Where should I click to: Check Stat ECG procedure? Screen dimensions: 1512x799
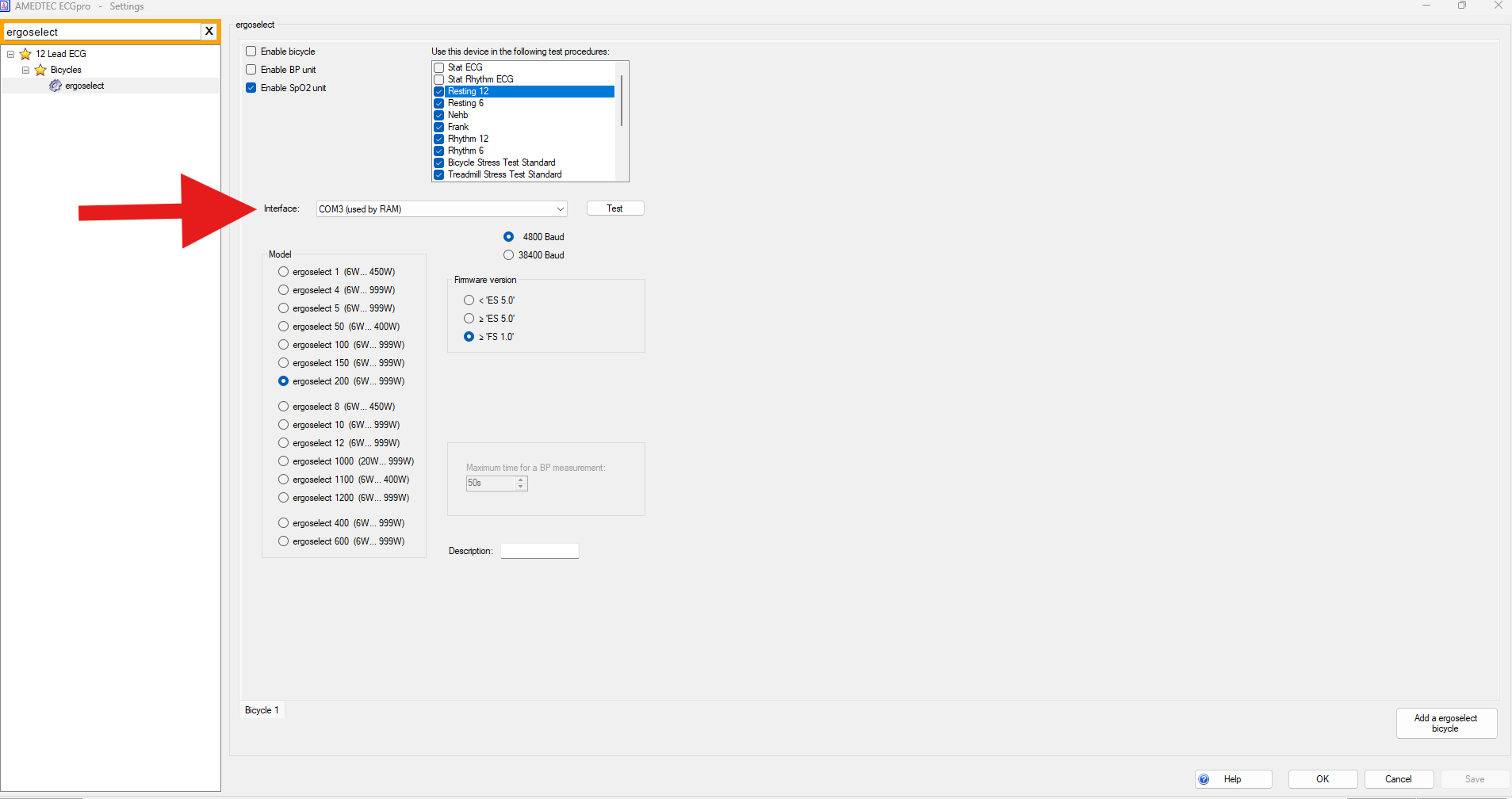439,67
